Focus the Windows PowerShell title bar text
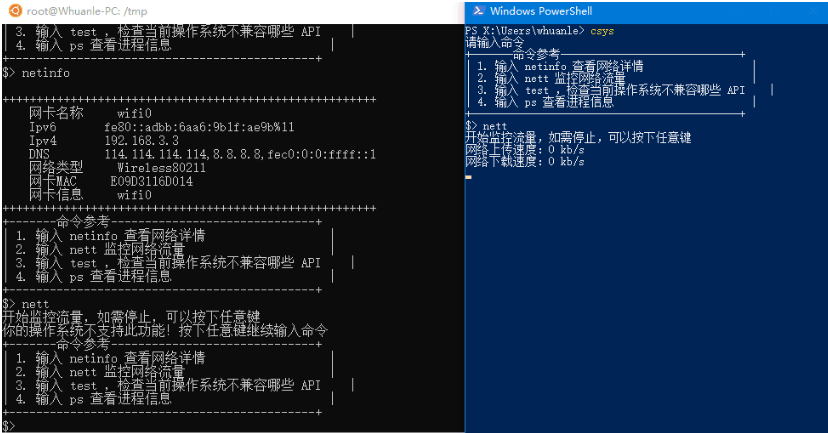 click(541, 11)
